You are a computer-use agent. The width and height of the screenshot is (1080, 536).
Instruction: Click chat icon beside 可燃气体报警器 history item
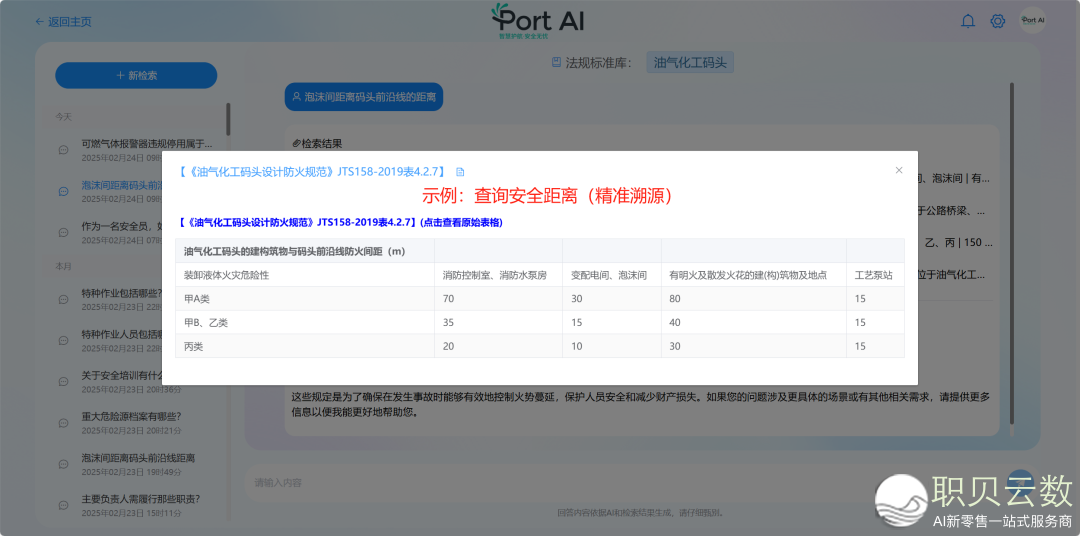tap(63, 150)
